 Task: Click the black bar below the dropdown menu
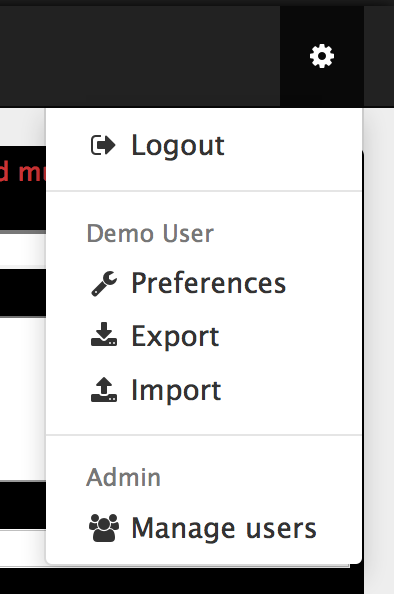pyautogui.click(x=182, y=581)
